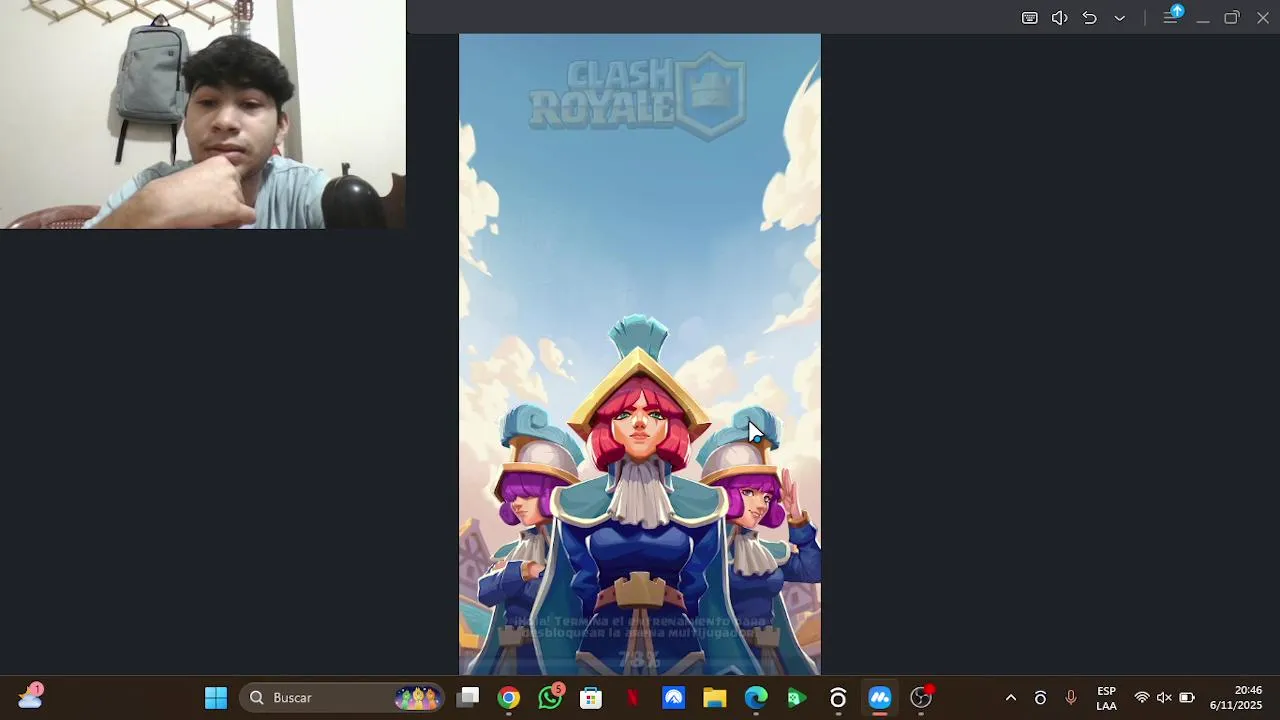Switch the ESP LAA input language
1280x720 pixels.
point(1106,698)
